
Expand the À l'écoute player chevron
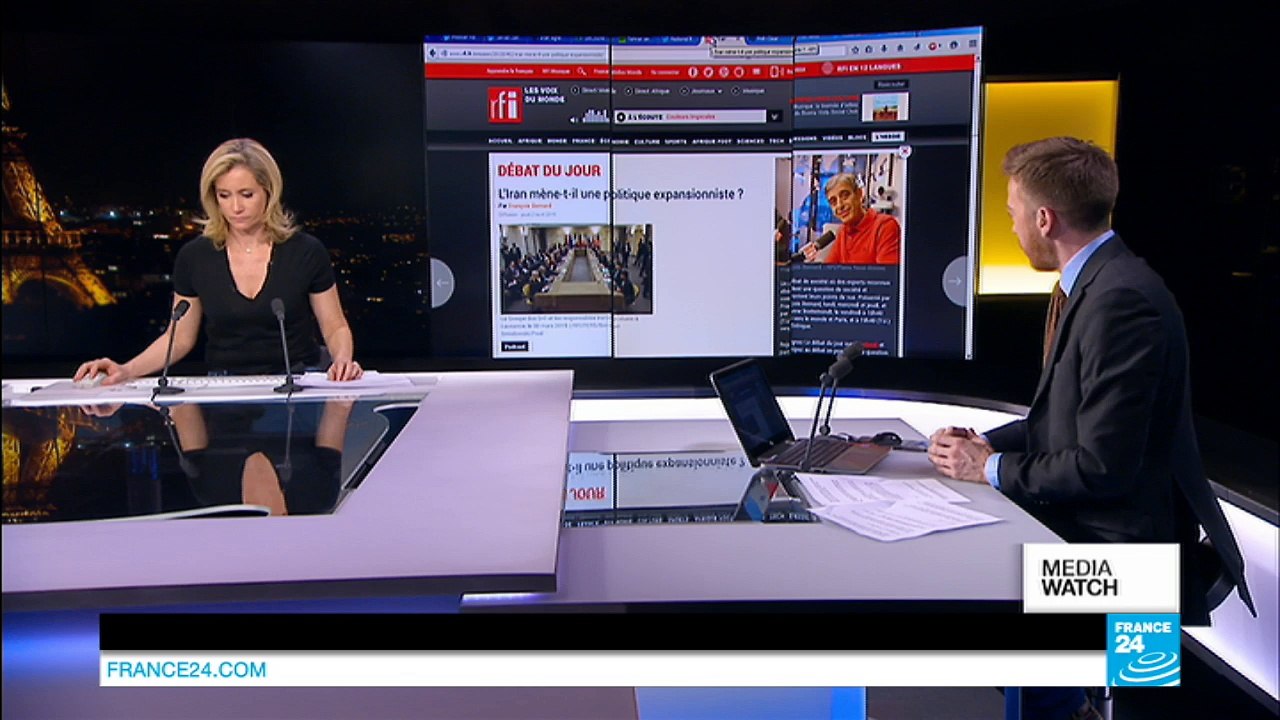(x=774, y=117)
